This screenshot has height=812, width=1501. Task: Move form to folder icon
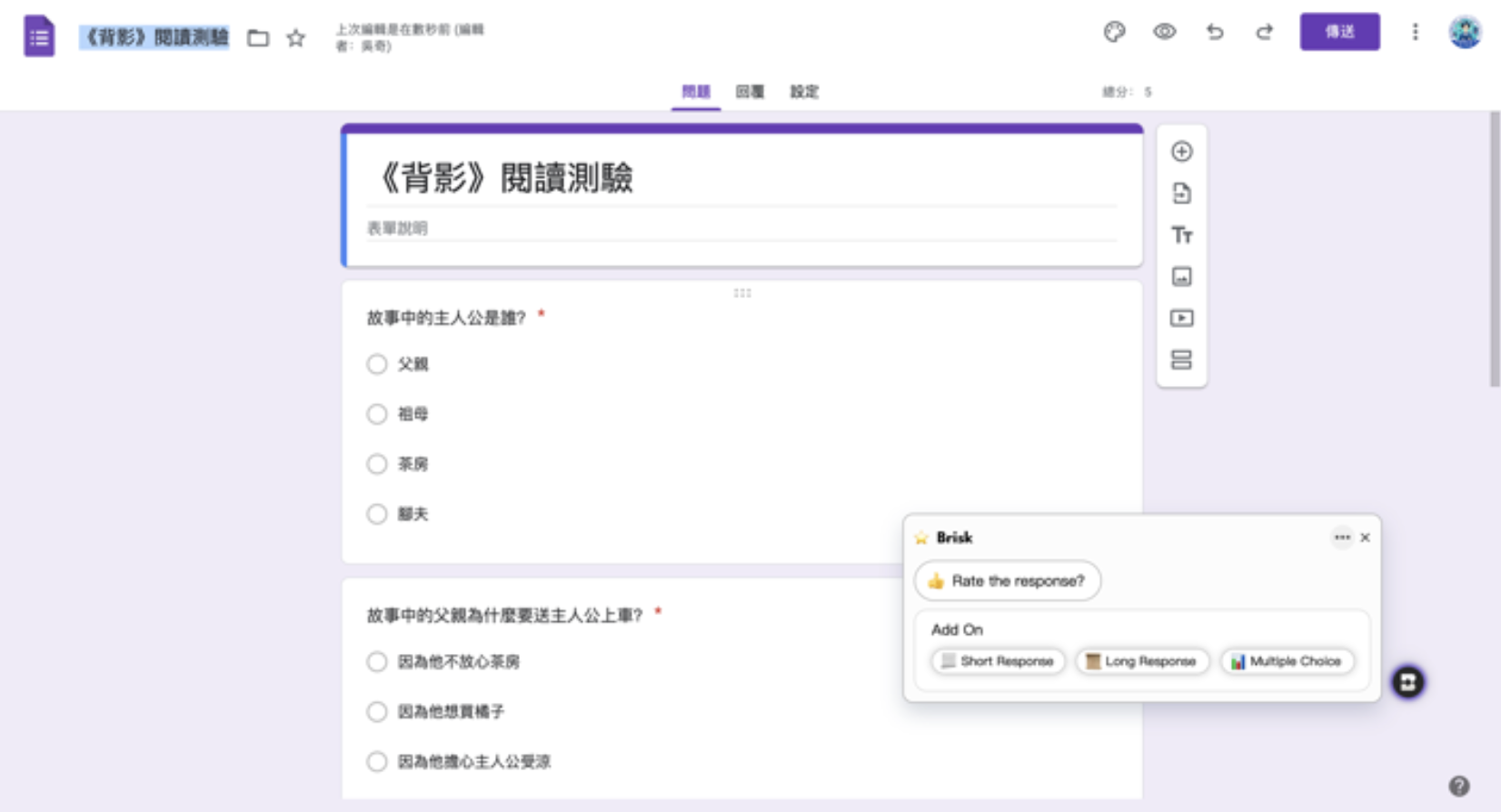coord(258,38)
